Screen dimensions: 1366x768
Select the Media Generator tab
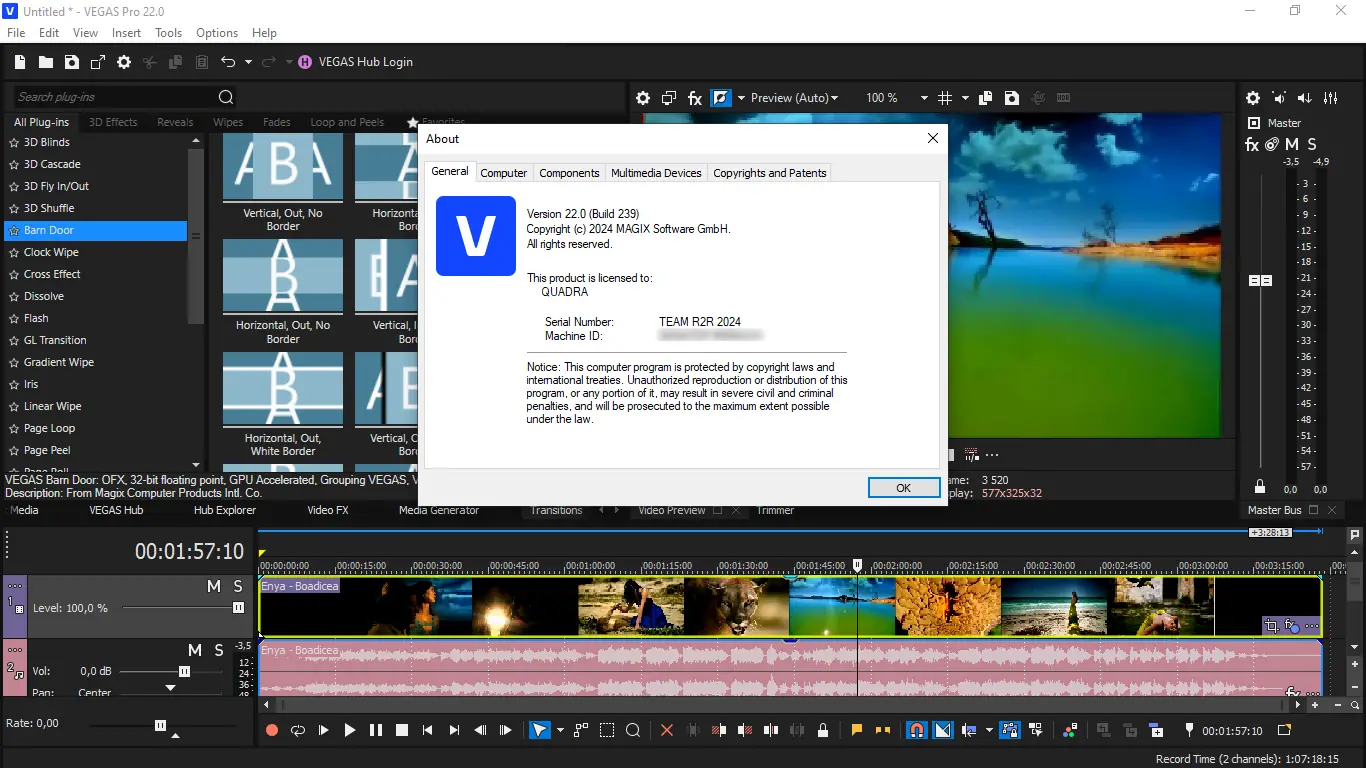click(x=439, y=510)
